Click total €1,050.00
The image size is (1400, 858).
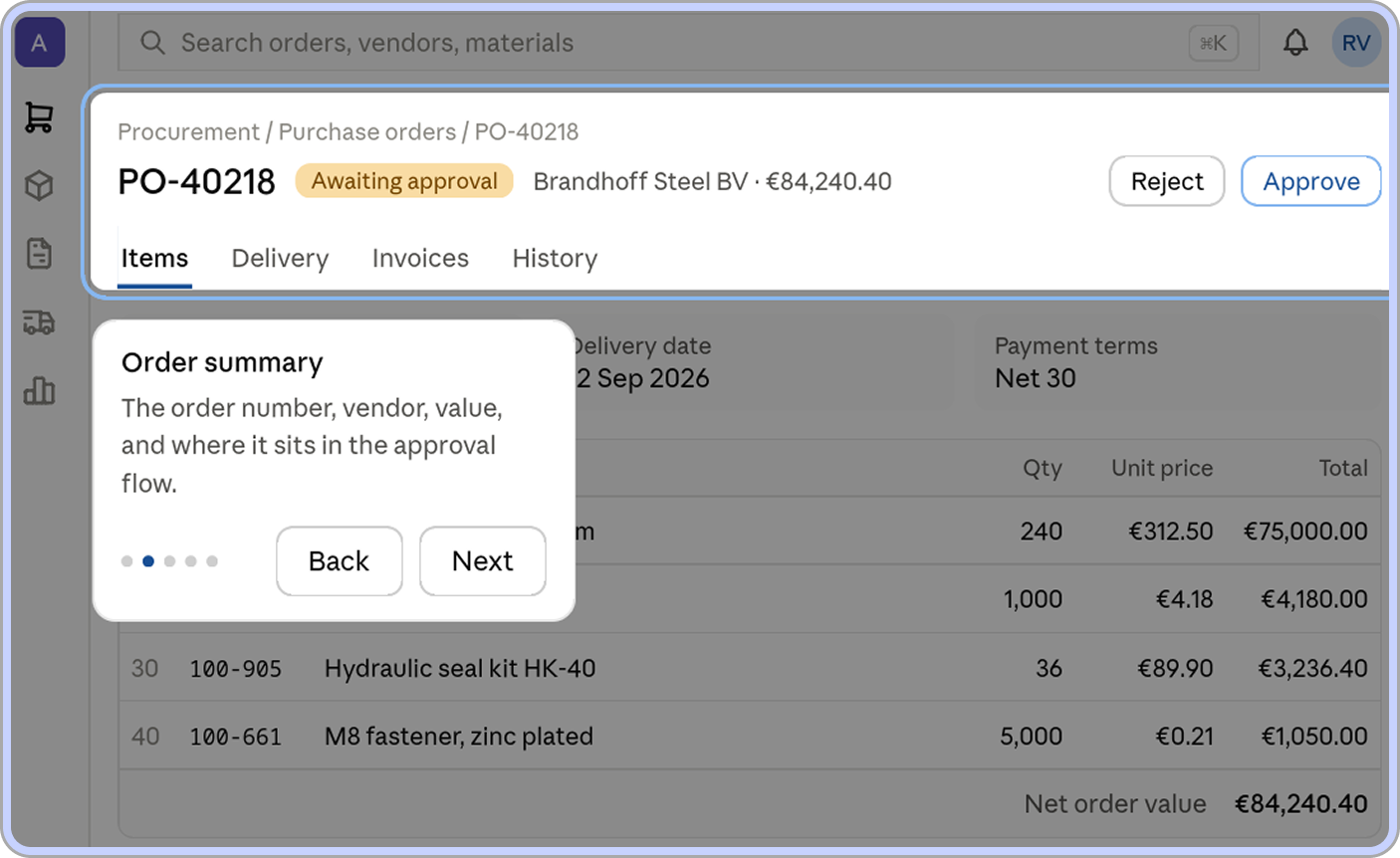(1314, 737)
